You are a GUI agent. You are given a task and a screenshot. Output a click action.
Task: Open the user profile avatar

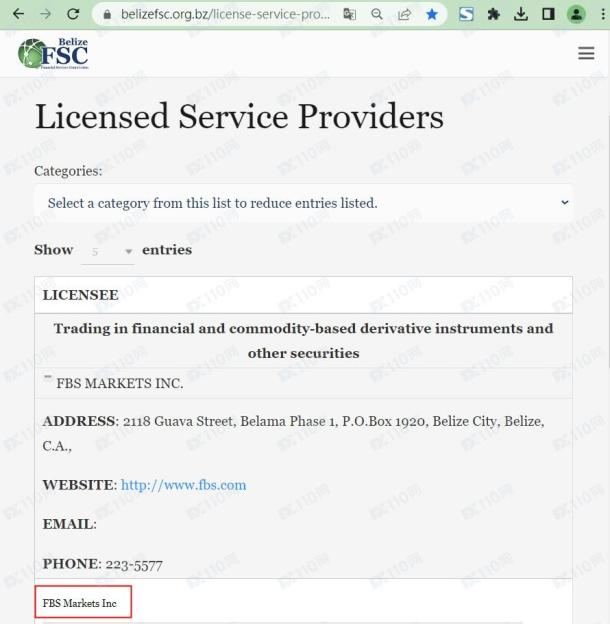[x=576, y=14]
